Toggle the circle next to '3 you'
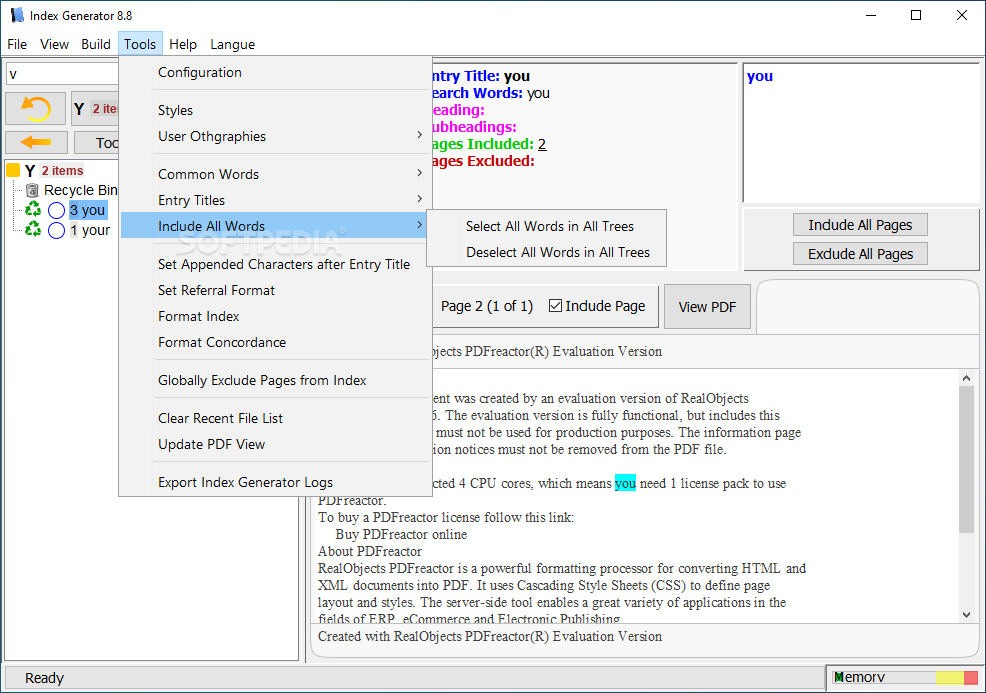Viewport: 986px width, 693px height. point(57,211)
